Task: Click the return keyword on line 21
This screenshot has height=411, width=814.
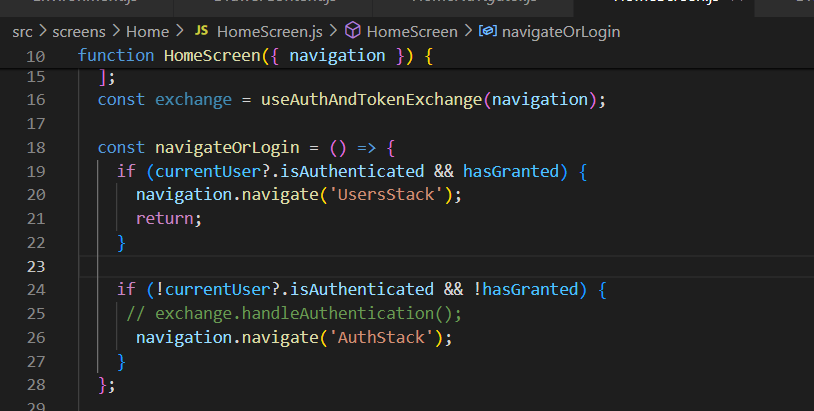Action: (x=168, y=218)
